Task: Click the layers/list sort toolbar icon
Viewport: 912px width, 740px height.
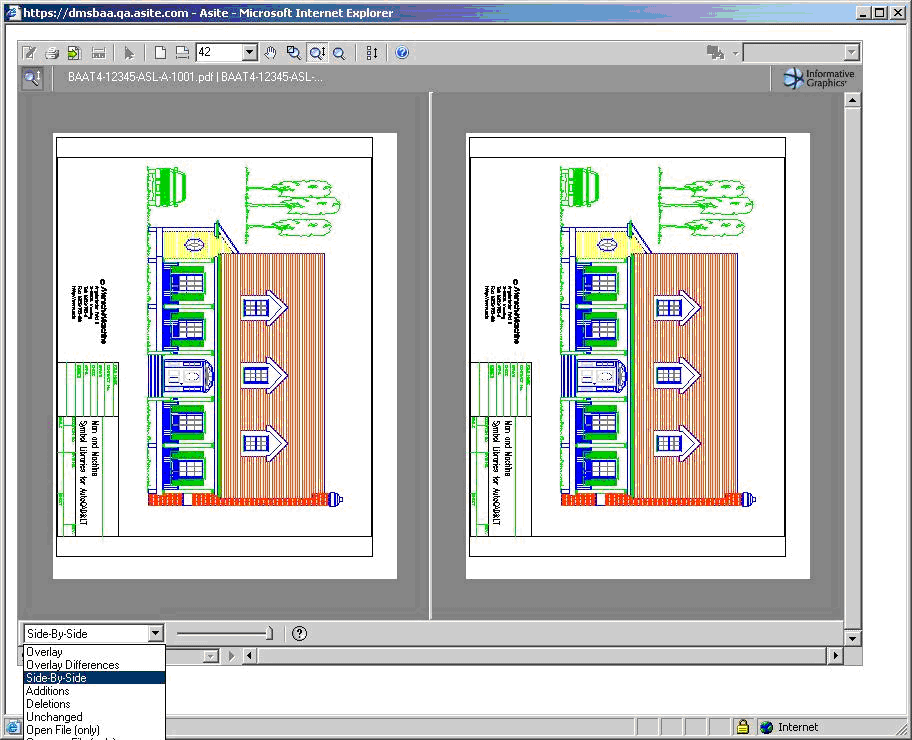Action: click(x=372, y=53)
